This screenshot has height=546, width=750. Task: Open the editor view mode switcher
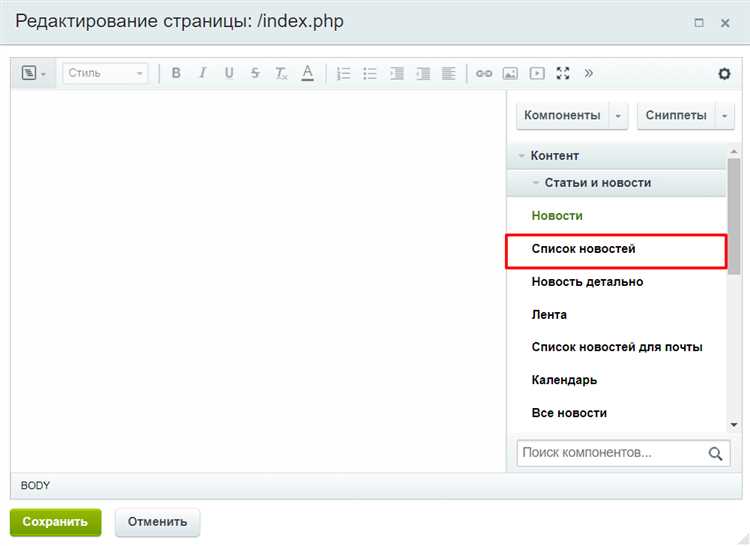pos(33,74)
